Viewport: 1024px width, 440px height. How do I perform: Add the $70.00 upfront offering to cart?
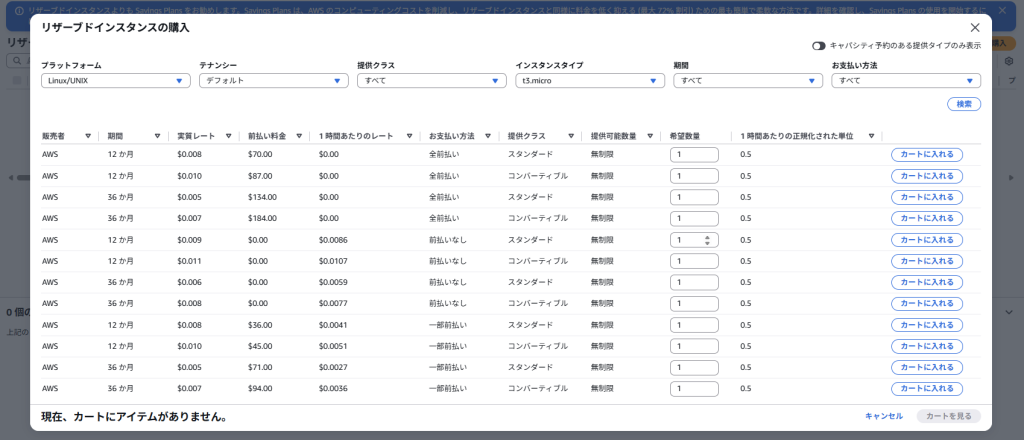[927, 155]
